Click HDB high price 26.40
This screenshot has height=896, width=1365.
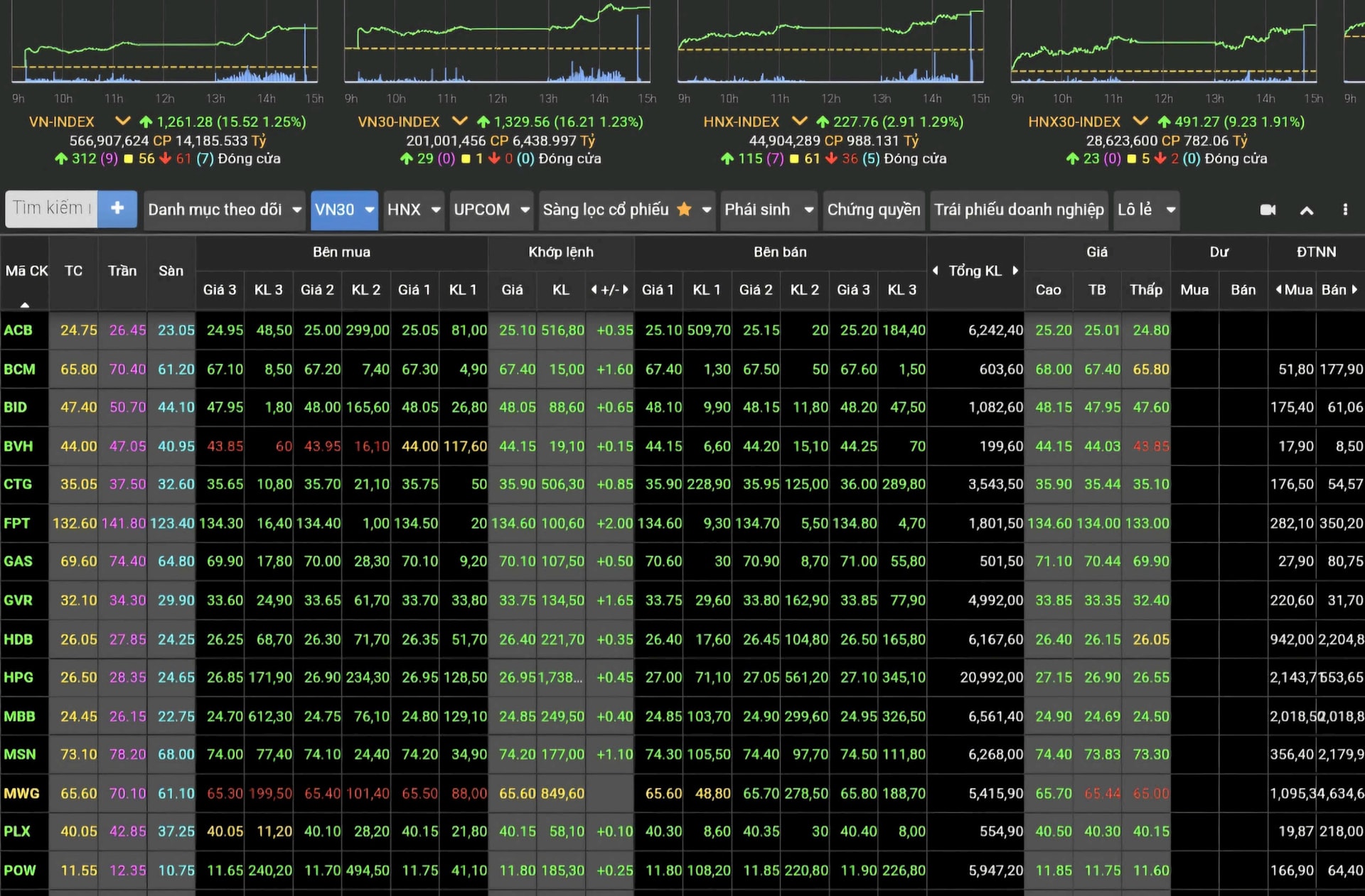(1054, 639)
